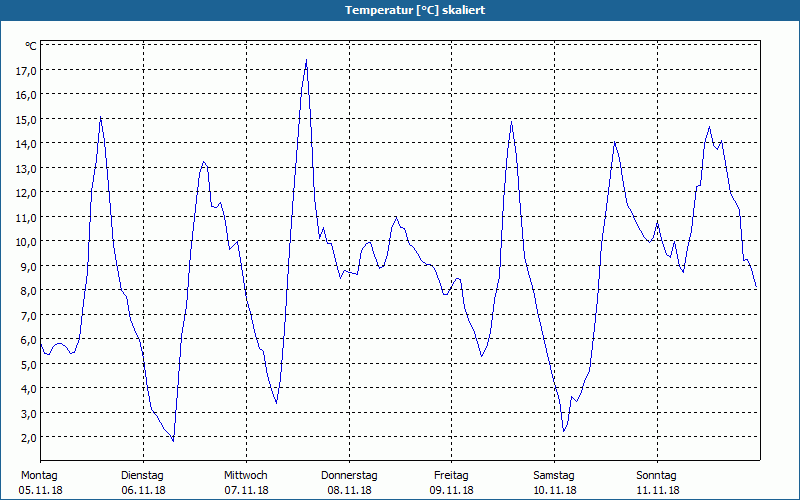Select the 14,0 y-axis label
The image size is (800, 500).
click(x=26, y=144)
